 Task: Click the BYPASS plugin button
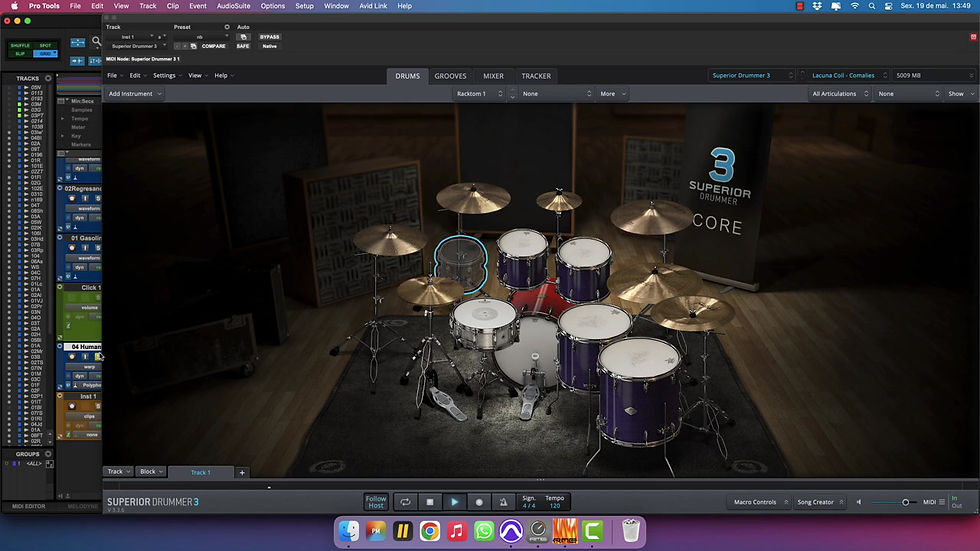click(269, 37)
